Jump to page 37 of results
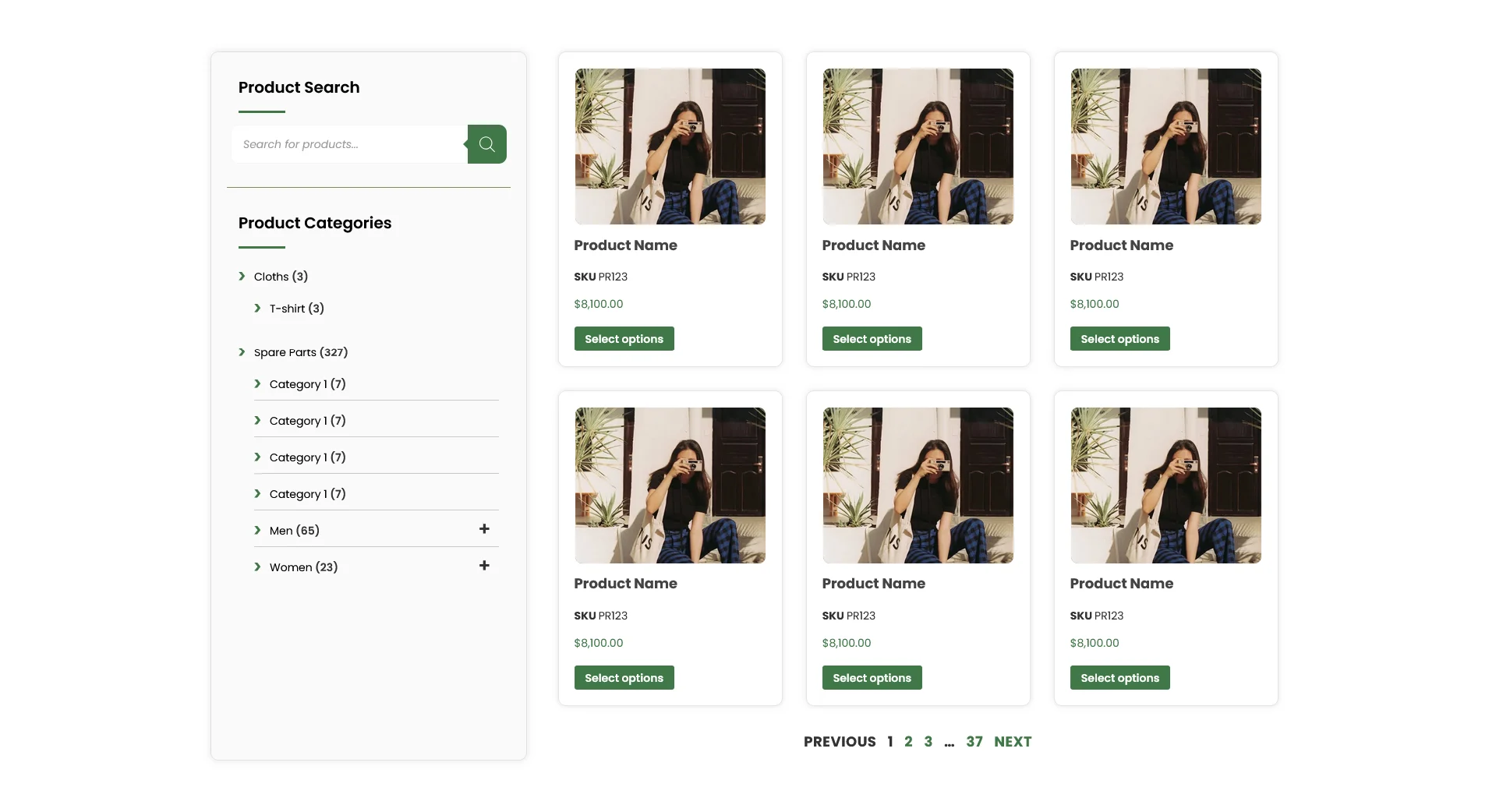The height and width of the screenshot is (812, 1496). [974, 742]
